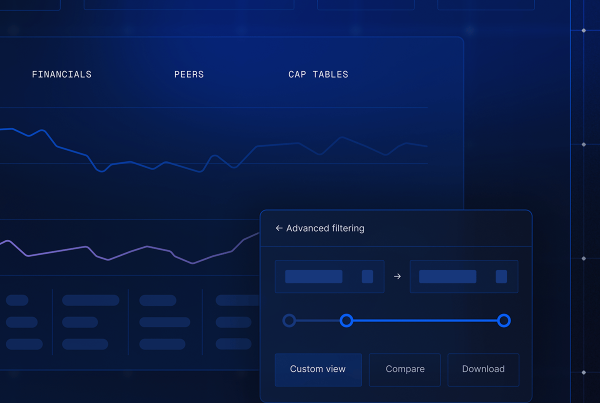Click the dim slider track segment
Viewport: 600px width, 403px height.
[317, 320]
